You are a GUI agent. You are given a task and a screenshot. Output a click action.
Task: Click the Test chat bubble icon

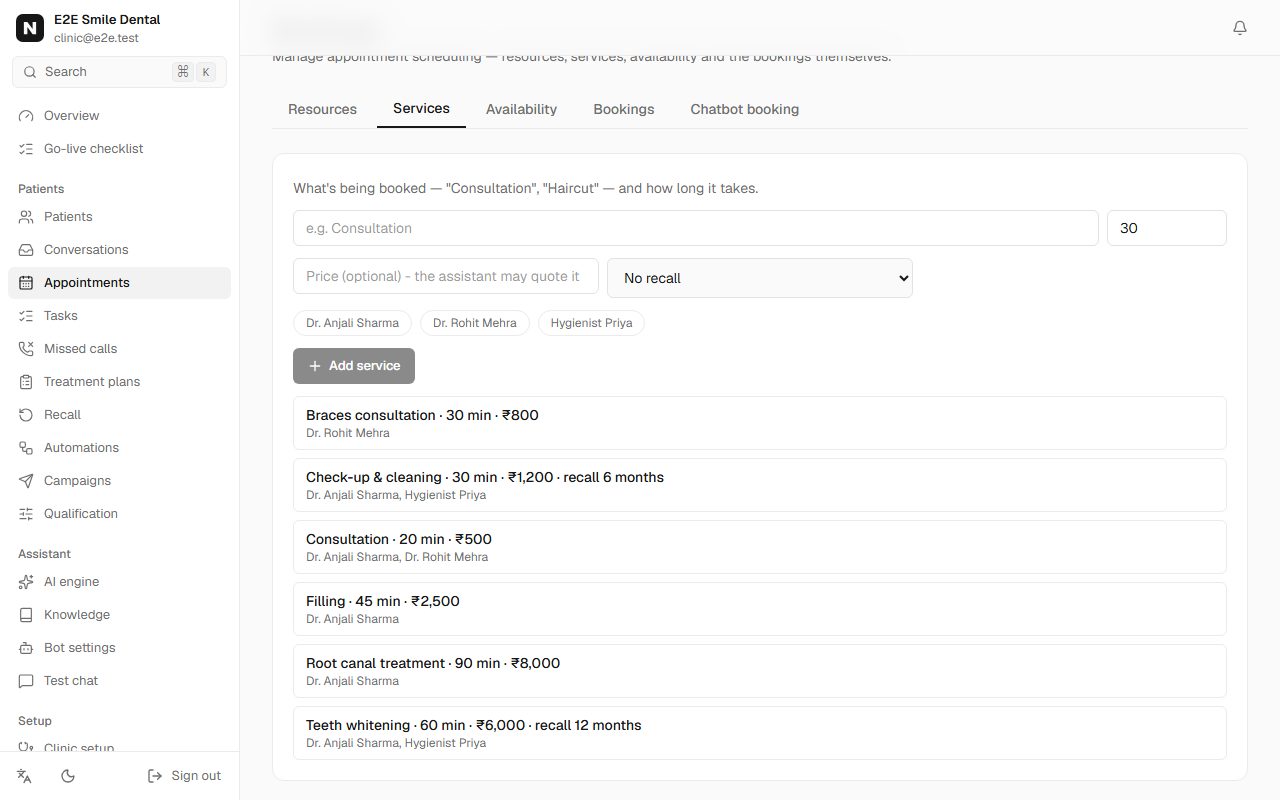click(26, 681)
